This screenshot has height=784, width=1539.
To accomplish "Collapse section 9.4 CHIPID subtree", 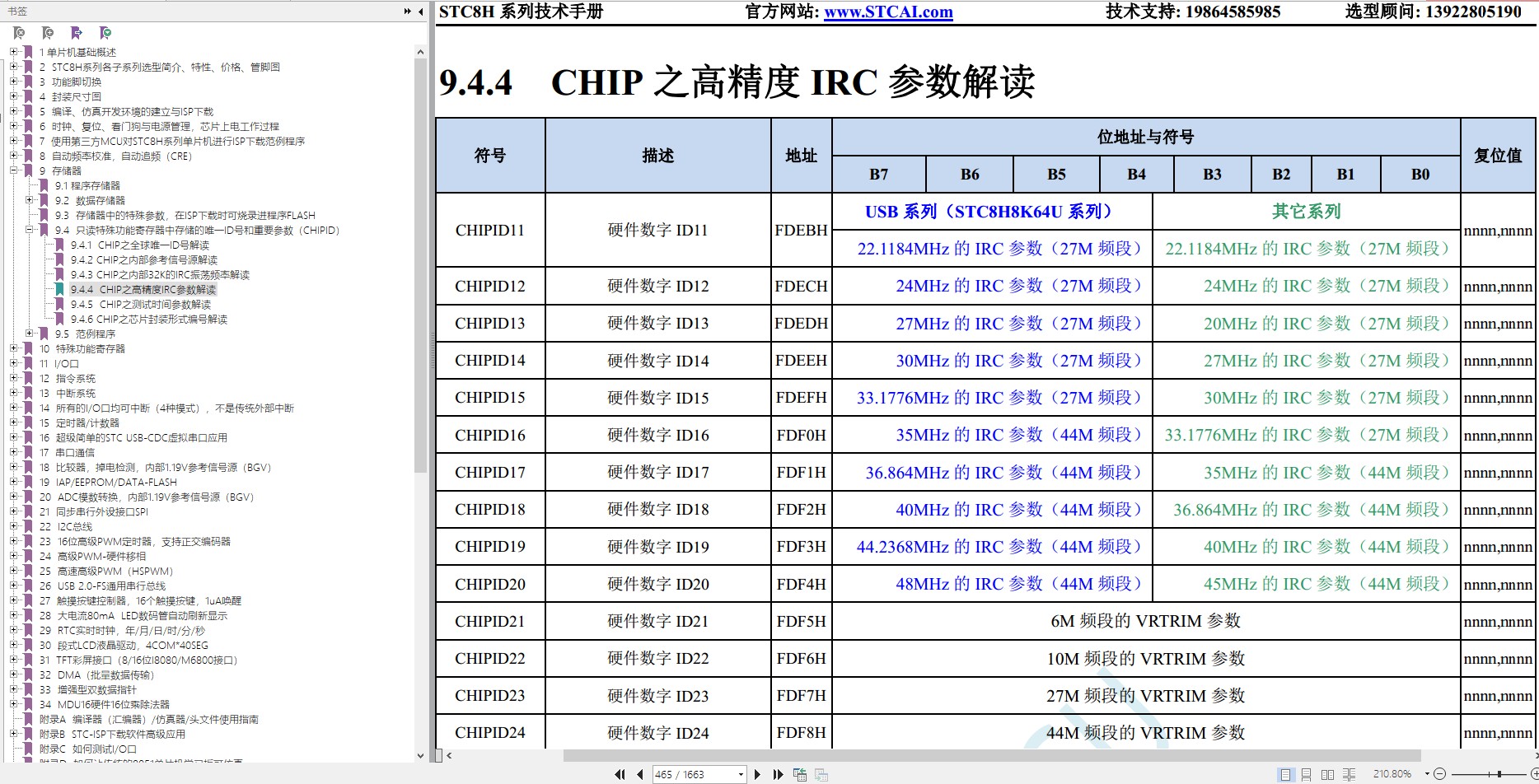I will pyautogui.click(x=29, y=230).
